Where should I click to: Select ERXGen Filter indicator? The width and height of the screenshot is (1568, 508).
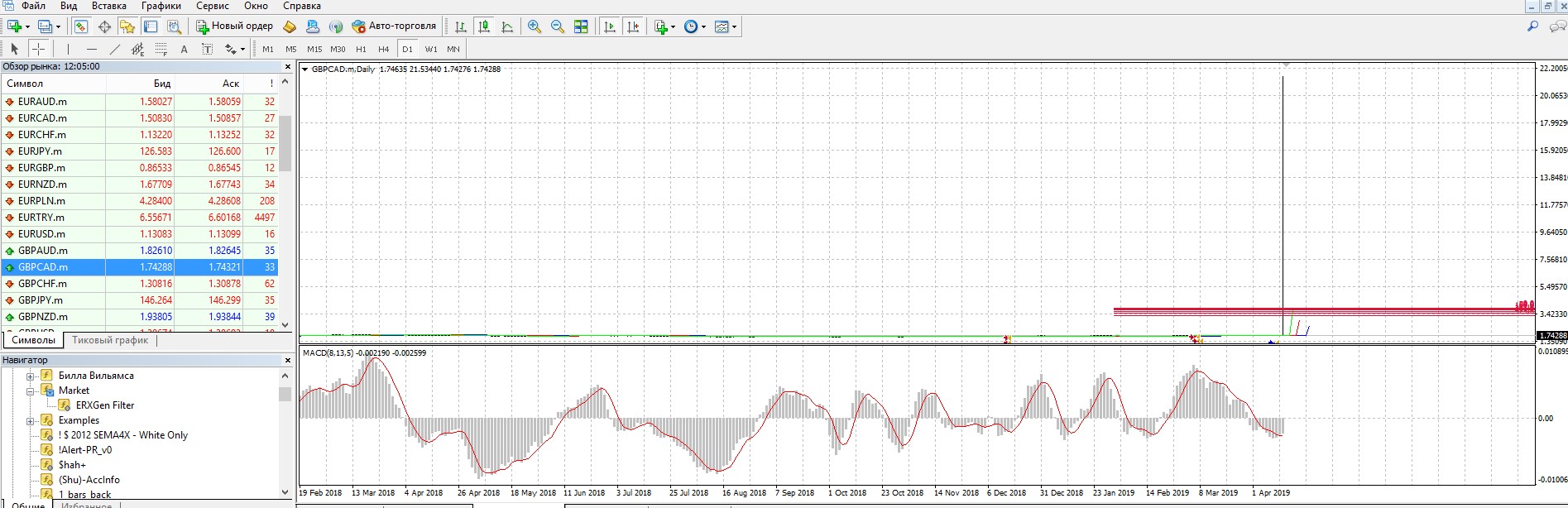[x=104, y=405]
